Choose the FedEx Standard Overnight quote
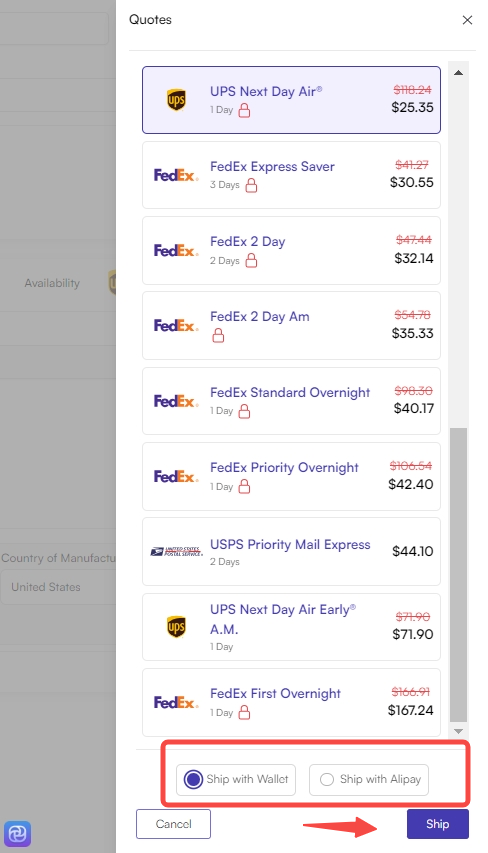The width and height of the screenshot is (488, 853). tap(291, 401)
